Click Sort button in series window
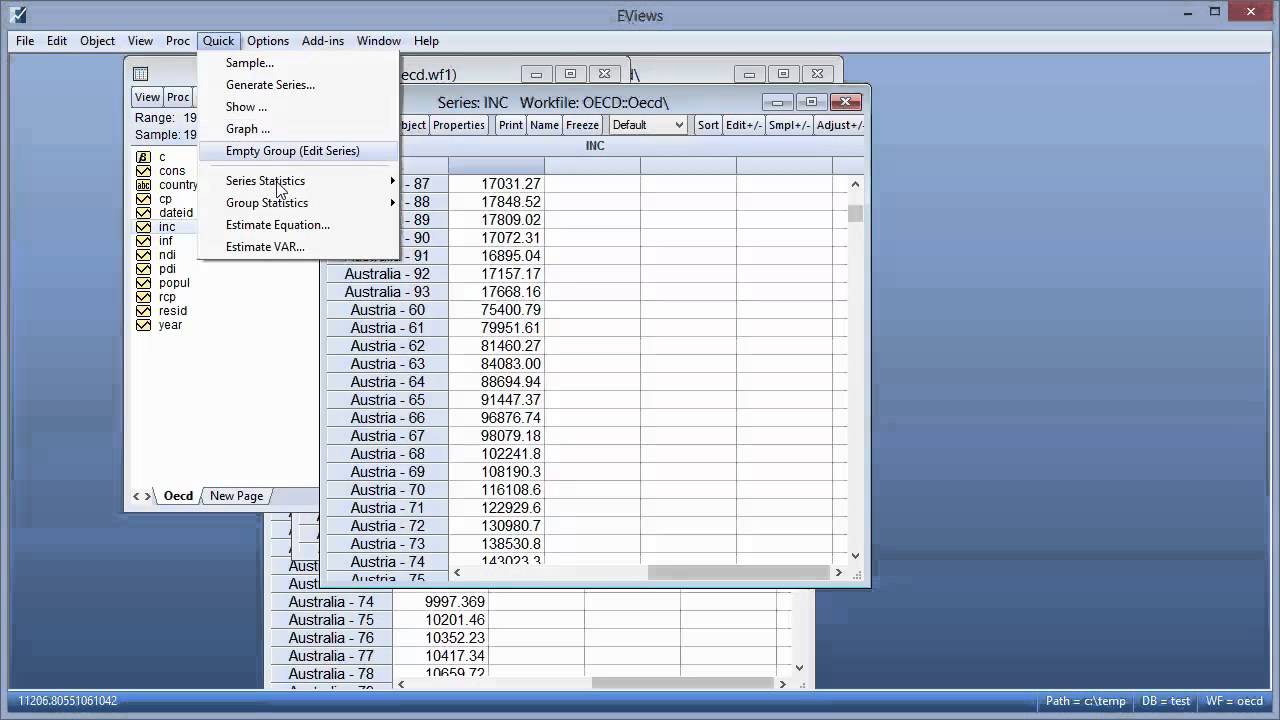 (708, 125)
